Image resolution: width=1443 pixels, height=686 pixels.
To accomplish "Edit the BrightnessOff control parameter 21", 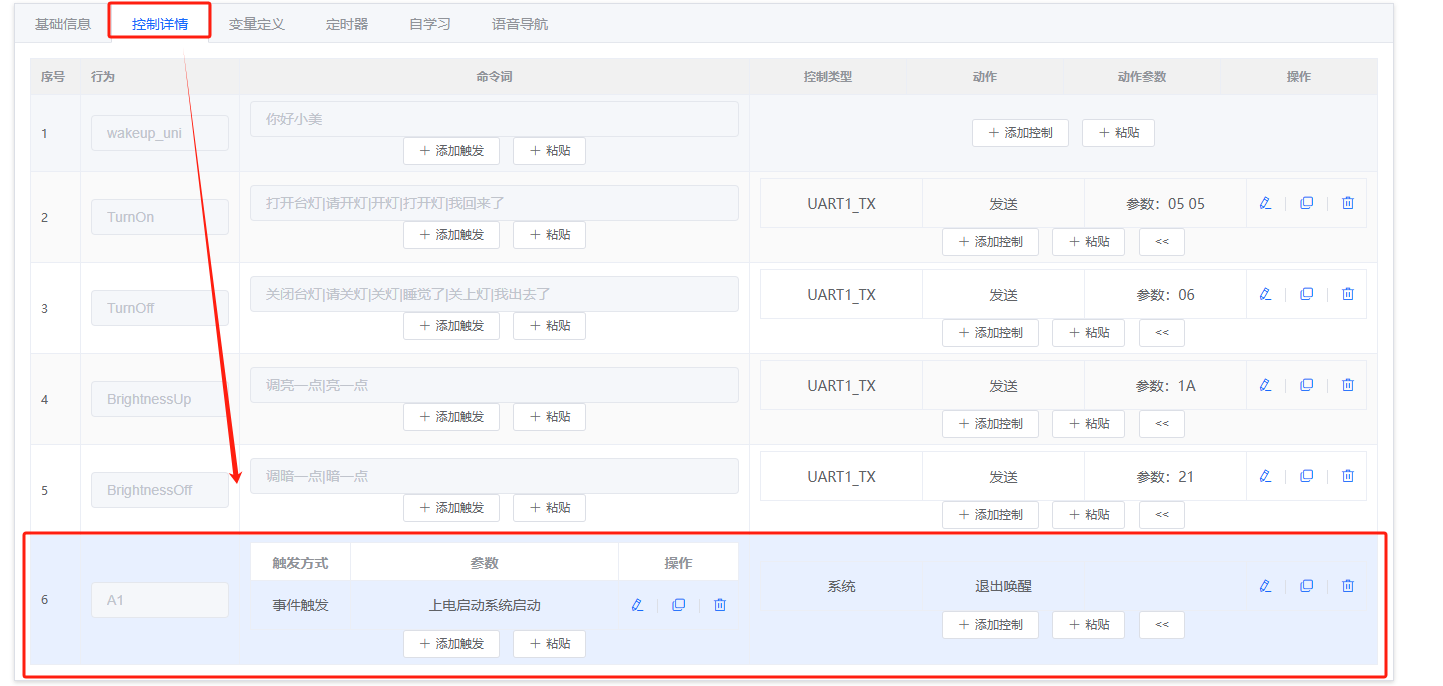I will (x=1265, y=476).
